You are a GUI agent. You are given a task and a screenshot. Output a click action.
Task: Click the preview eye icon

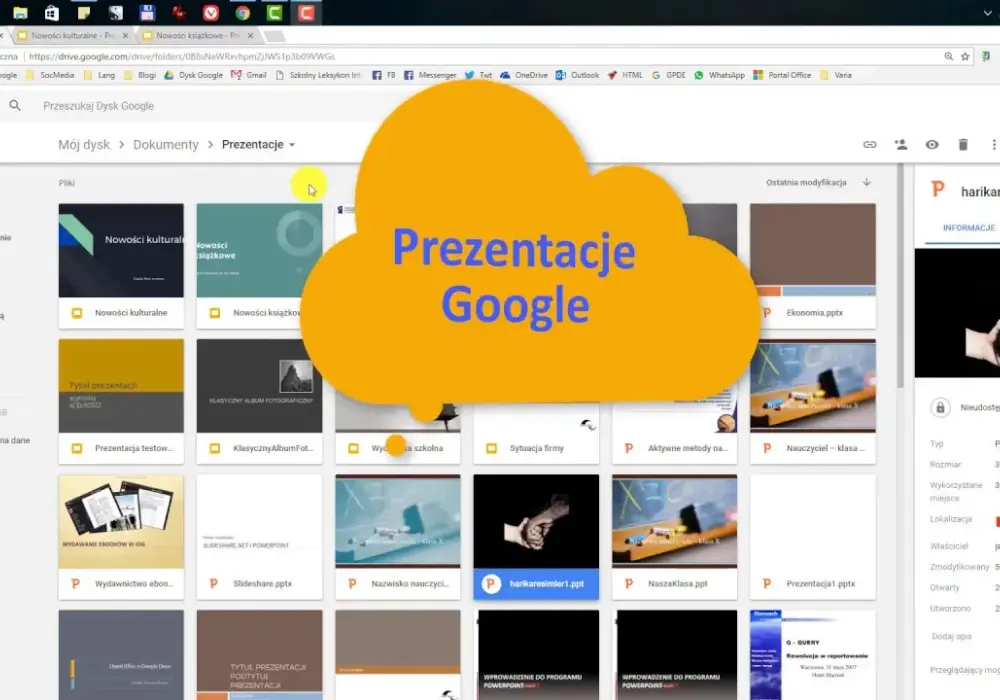coord(932,145)
